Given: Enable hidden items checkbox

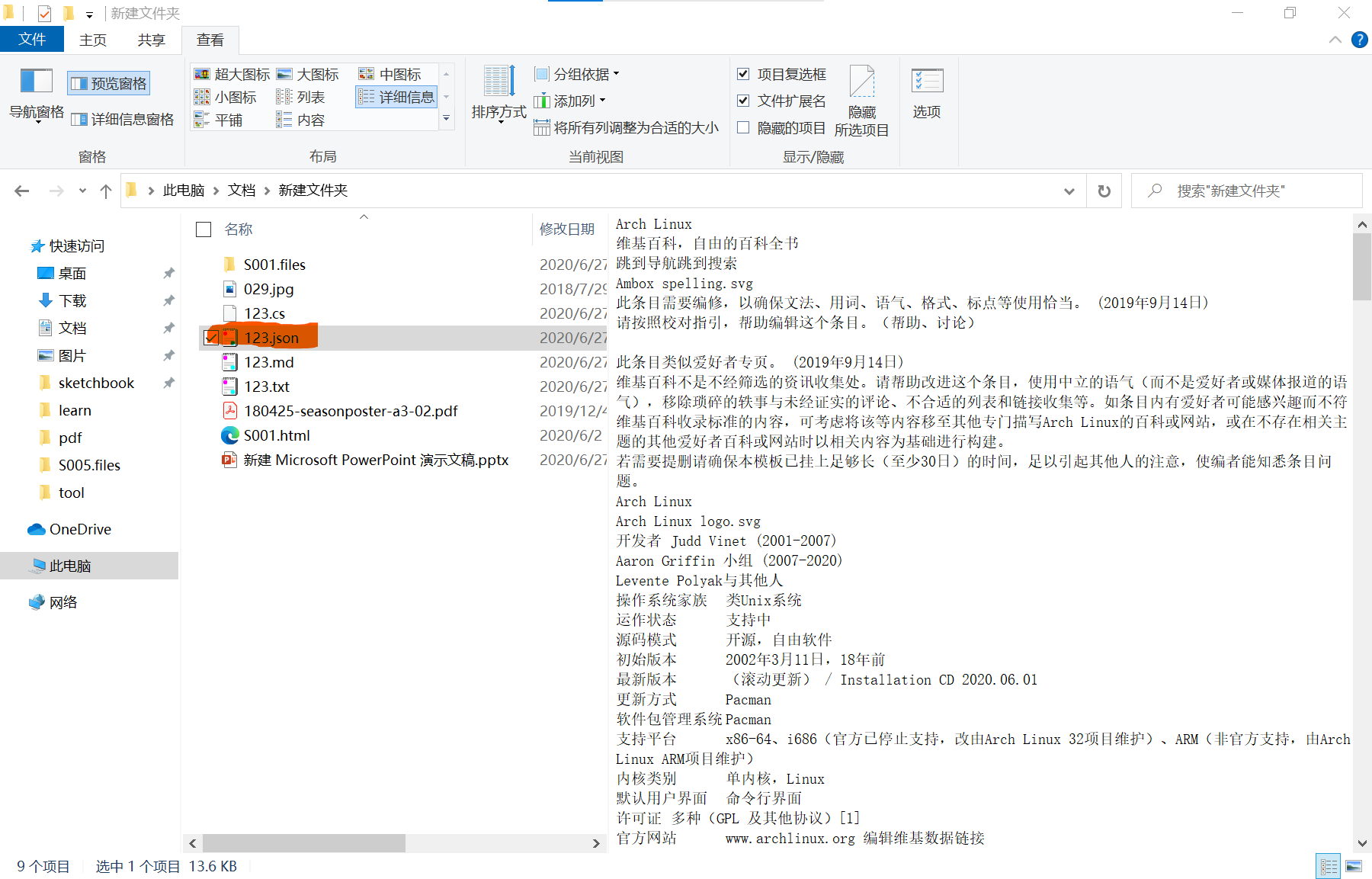Looking at the screenshot, I should (743, 127).
